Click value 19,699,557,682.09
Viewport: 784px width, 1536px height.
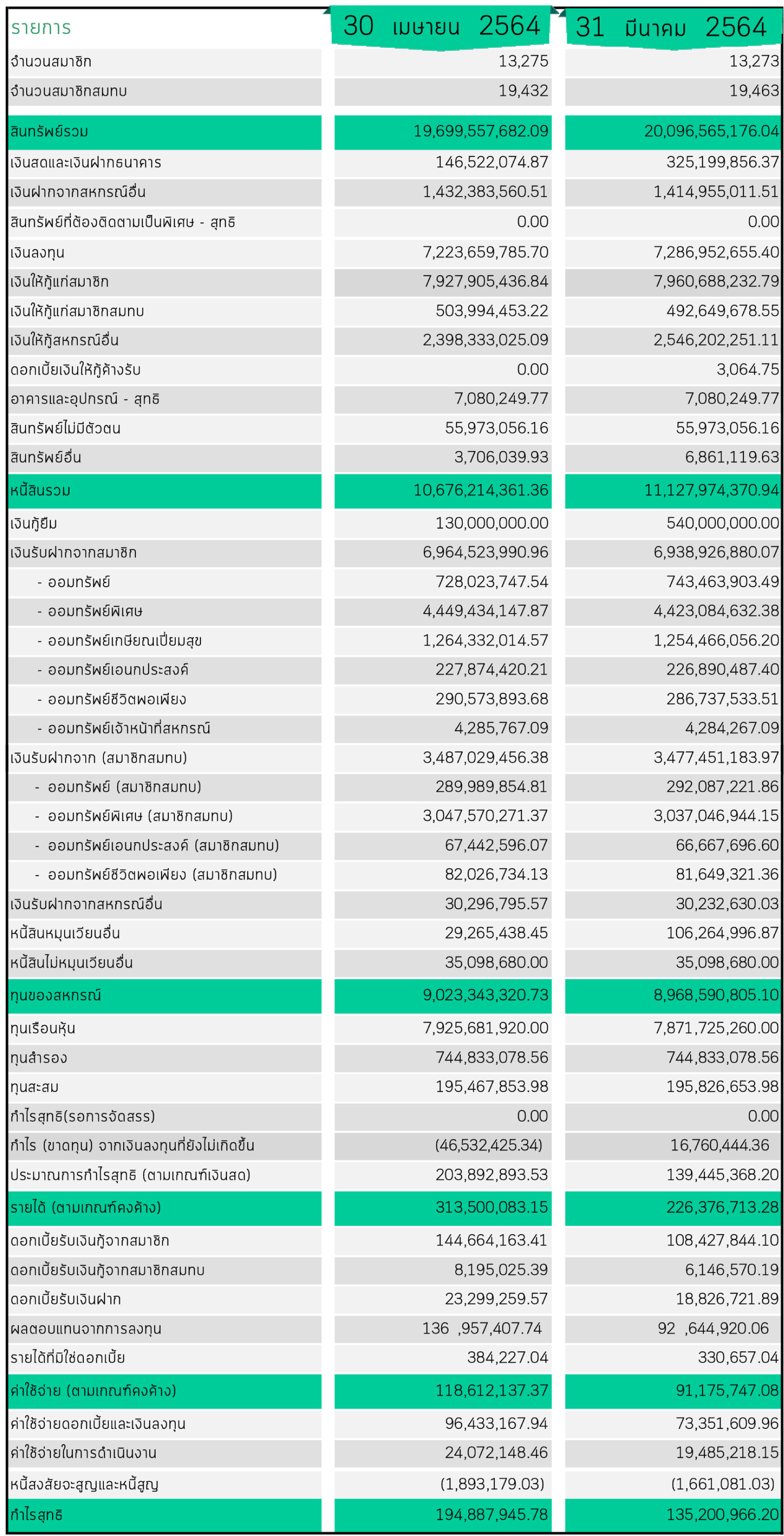(x=481, y=131)
